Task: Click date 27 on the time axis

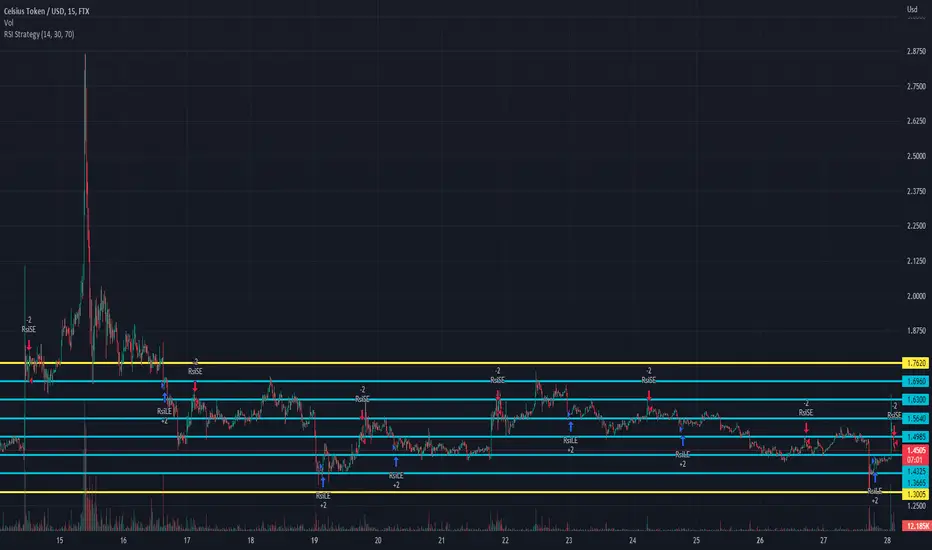Action: point(823,540)
